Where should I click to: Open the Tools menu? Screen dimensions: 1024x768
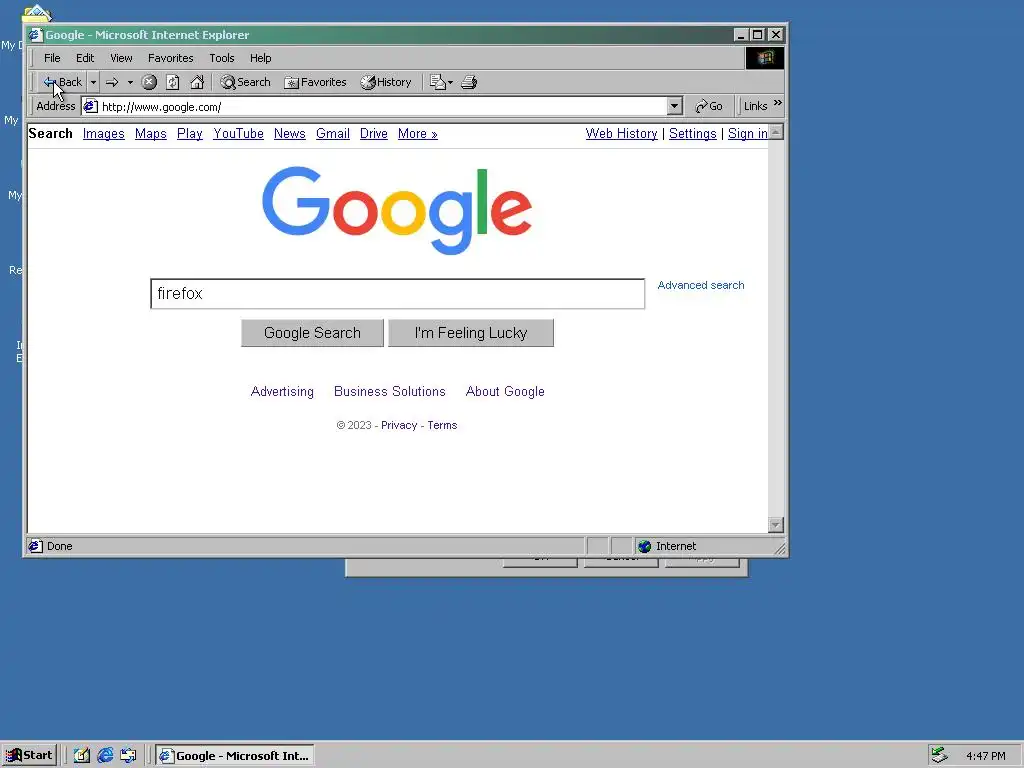coord(221,58)
